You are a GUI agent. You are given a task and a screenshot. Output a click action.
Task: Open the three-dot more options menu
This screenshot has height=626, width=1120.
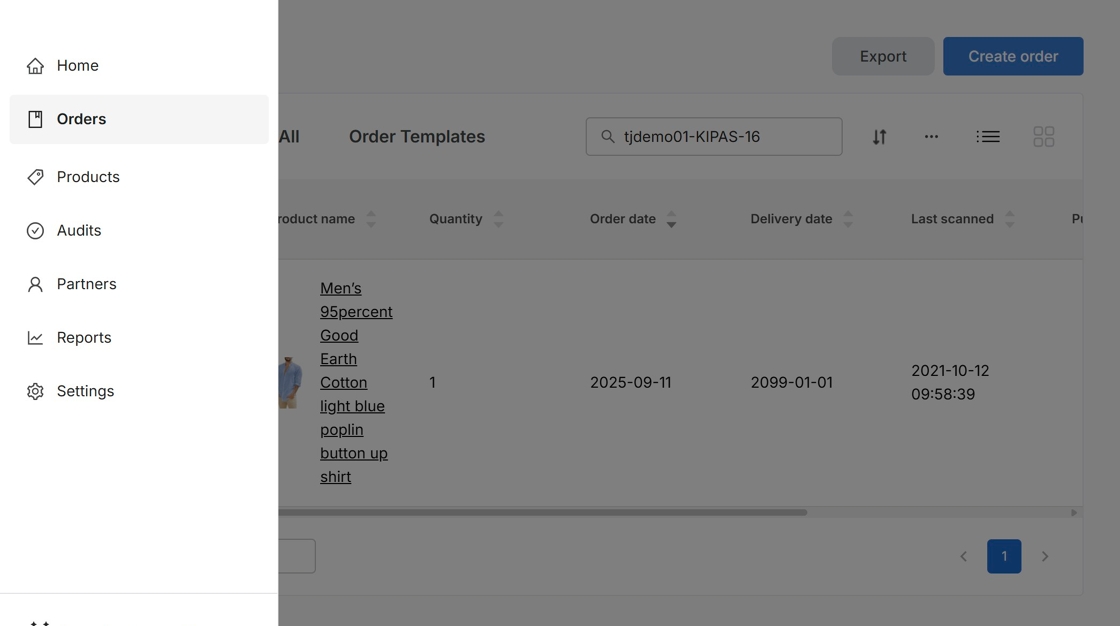tap(931, 137)
